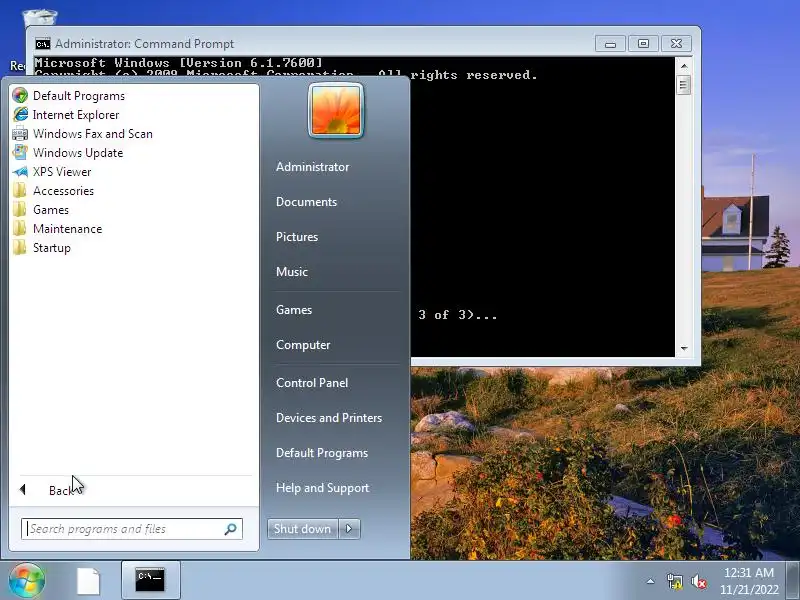Screen dimensions: 800x600
Task: Click the magnifier icon in search box
Action: pos(231,529)
